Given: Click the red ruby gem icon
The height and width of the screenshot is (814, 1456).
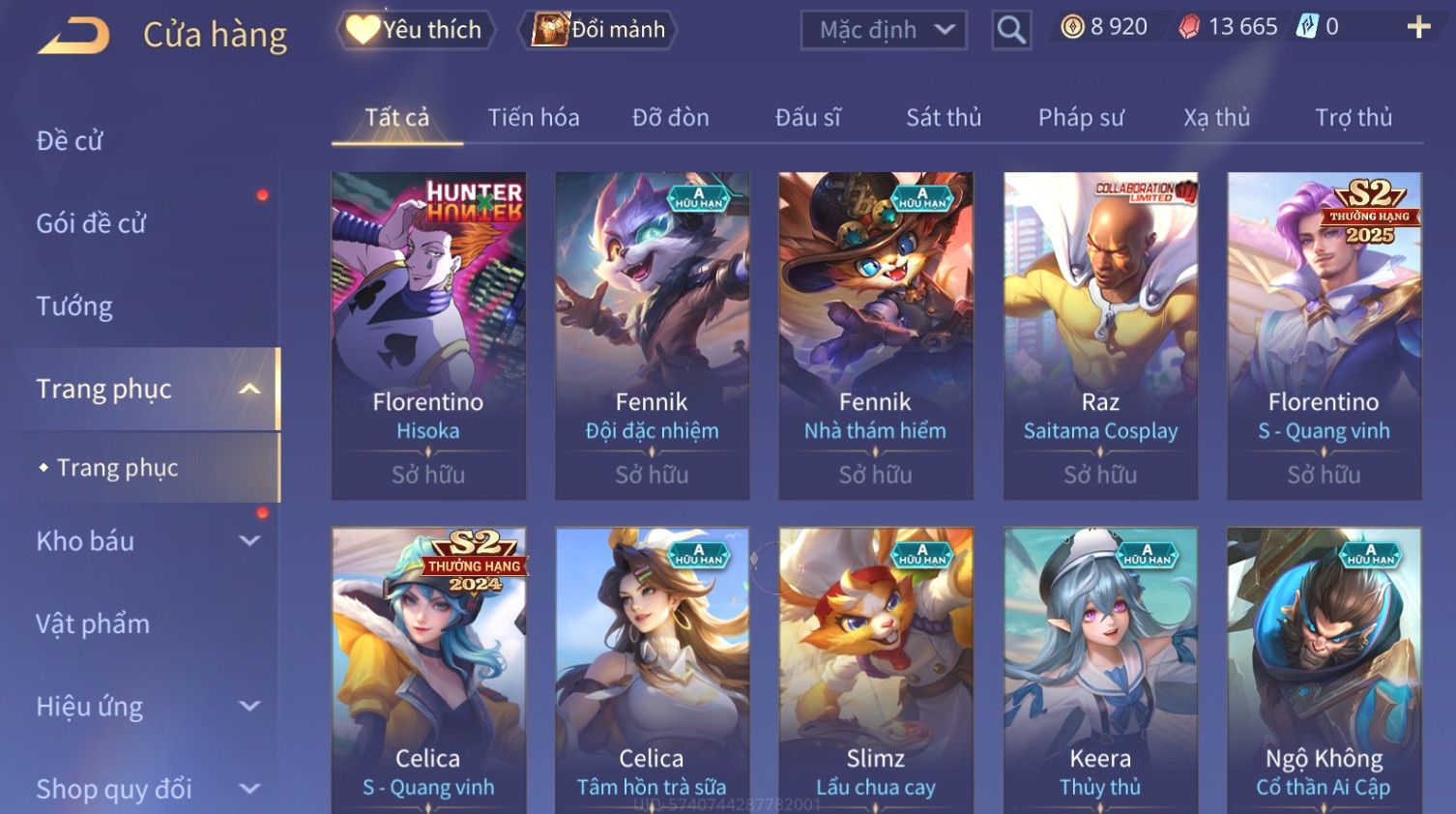Looking at the screenshot, I should pyautogui.click(x=1189, y=27).
